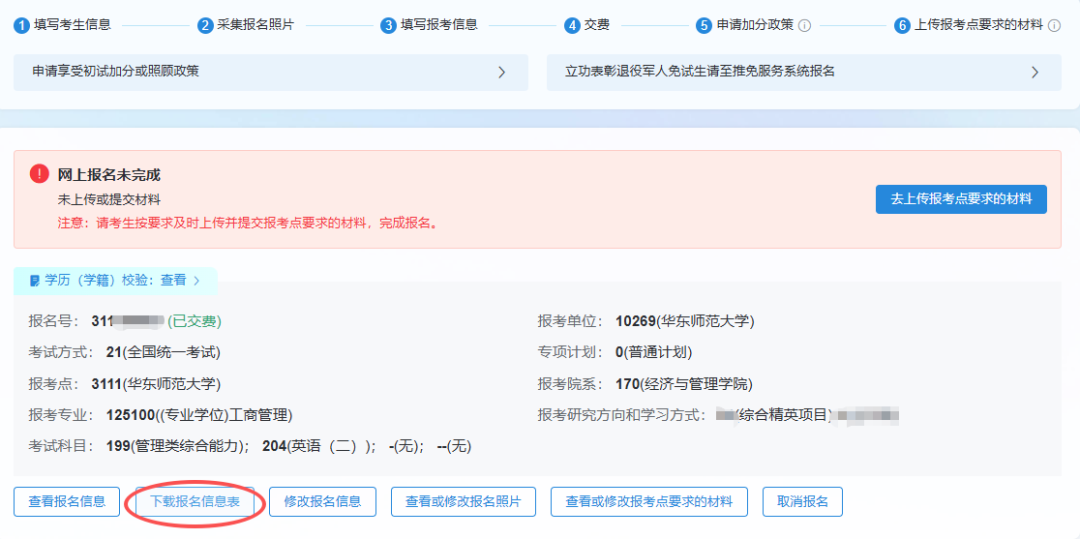1080x539 pixels.
Task: Click 取消报名 button
Action: [x=802, y=502]
